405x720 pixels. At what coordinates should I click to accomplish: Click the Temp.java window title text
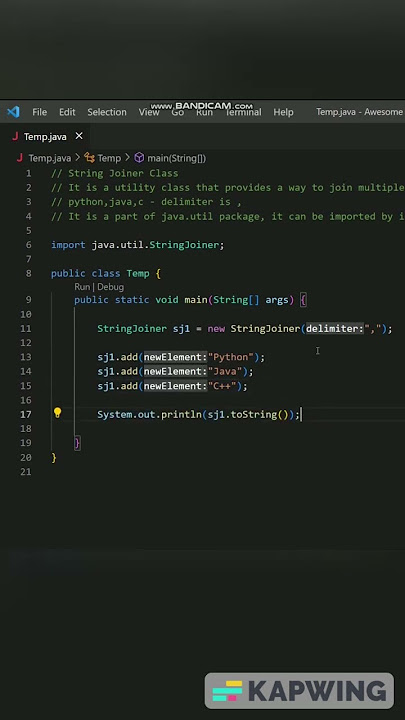(360, 112)
